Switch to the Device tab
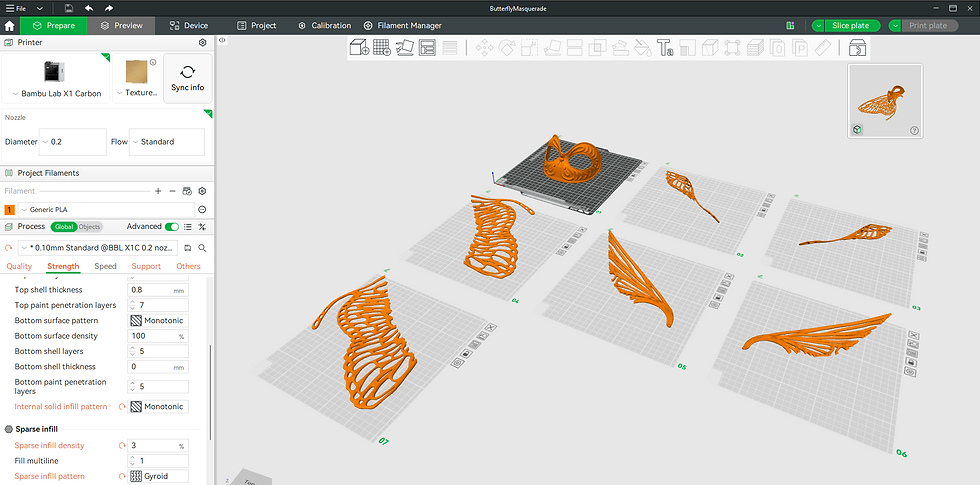This screenshot has width=980, height=485. tap(189, 26)
